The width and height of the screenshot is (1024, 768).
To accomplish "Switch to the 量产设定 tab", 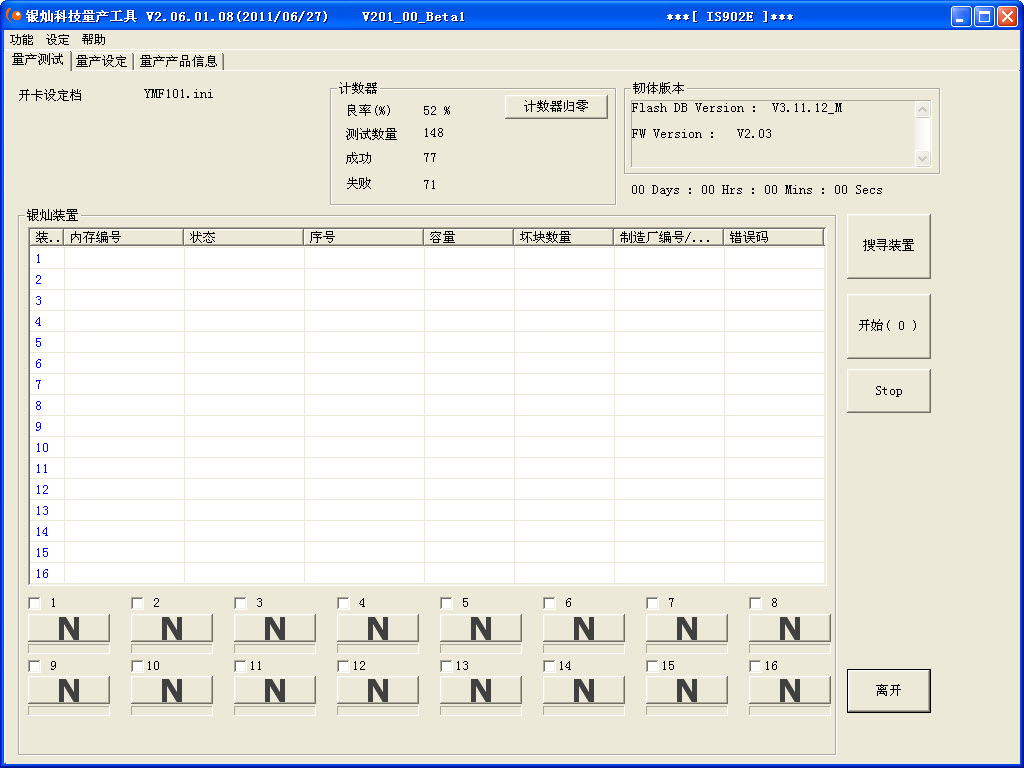I will tap(102, 61).
